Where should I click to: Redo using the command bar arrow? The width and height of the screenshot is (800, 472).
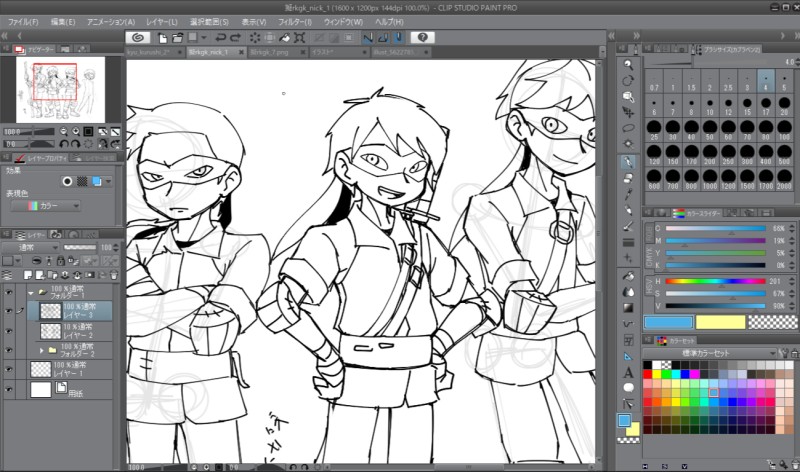[235, 38]
